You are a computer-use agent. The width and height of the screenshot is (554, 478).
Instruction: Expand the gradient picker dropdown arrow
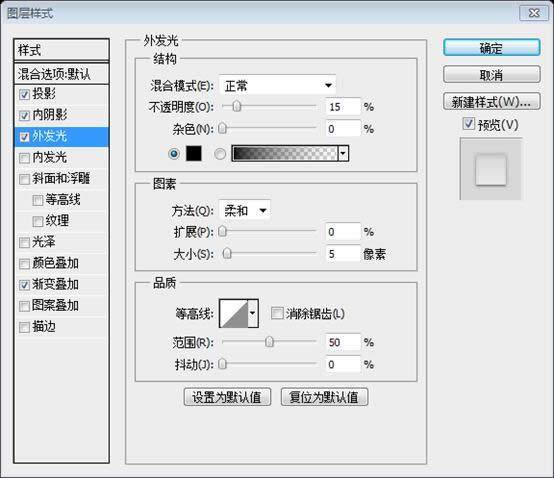tap(343, 153)
